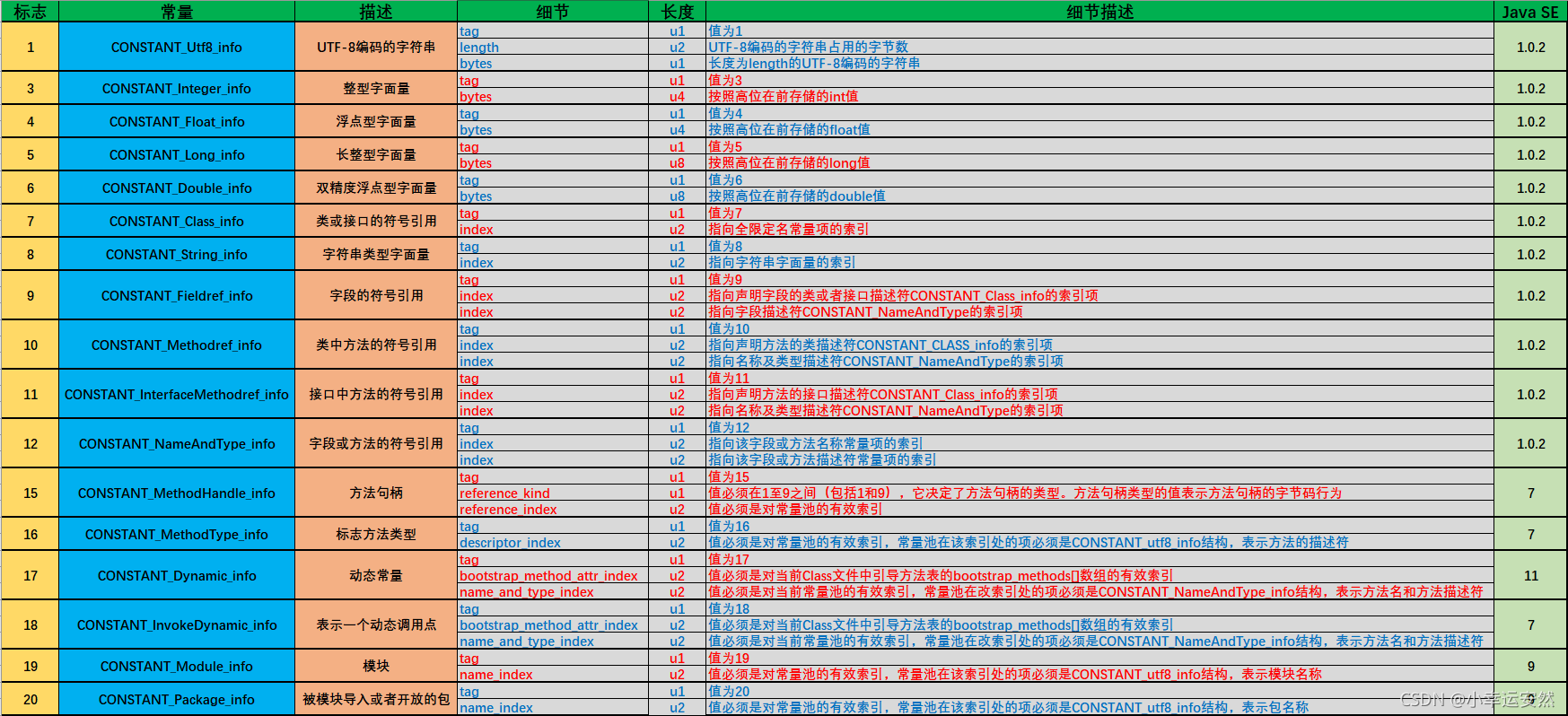The width and height of the screenshot is (1568, 716).
Task: Select the 长度 column header
Action: click(x=678, y=11)
